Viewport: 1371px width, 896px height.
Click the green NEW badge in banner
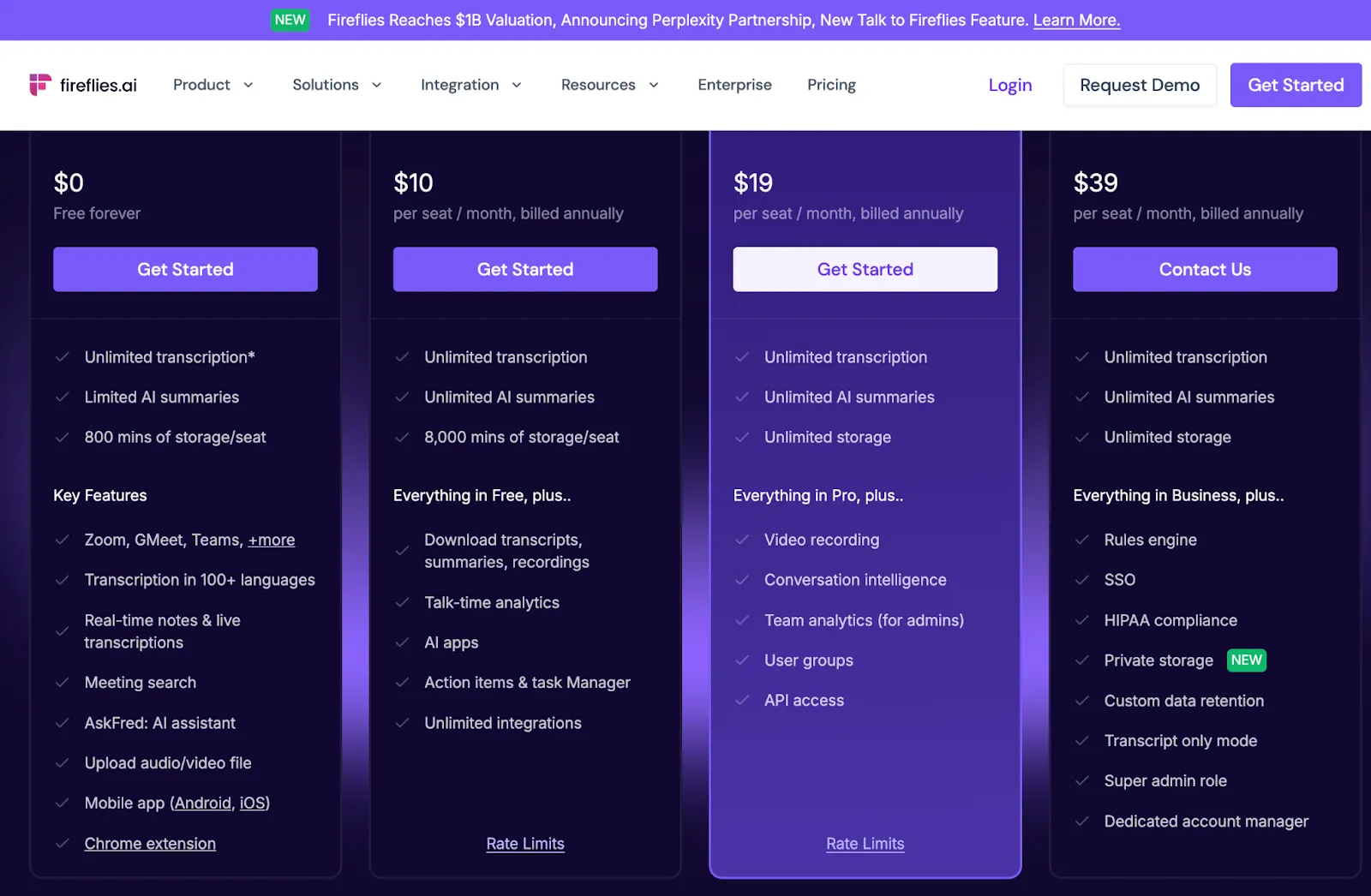290,20
